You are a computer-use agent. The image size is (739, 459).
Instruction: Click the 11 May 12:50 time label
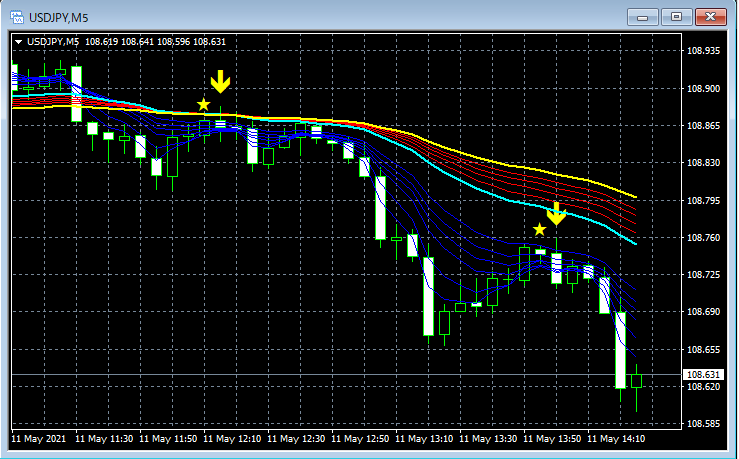coord(361,439)
